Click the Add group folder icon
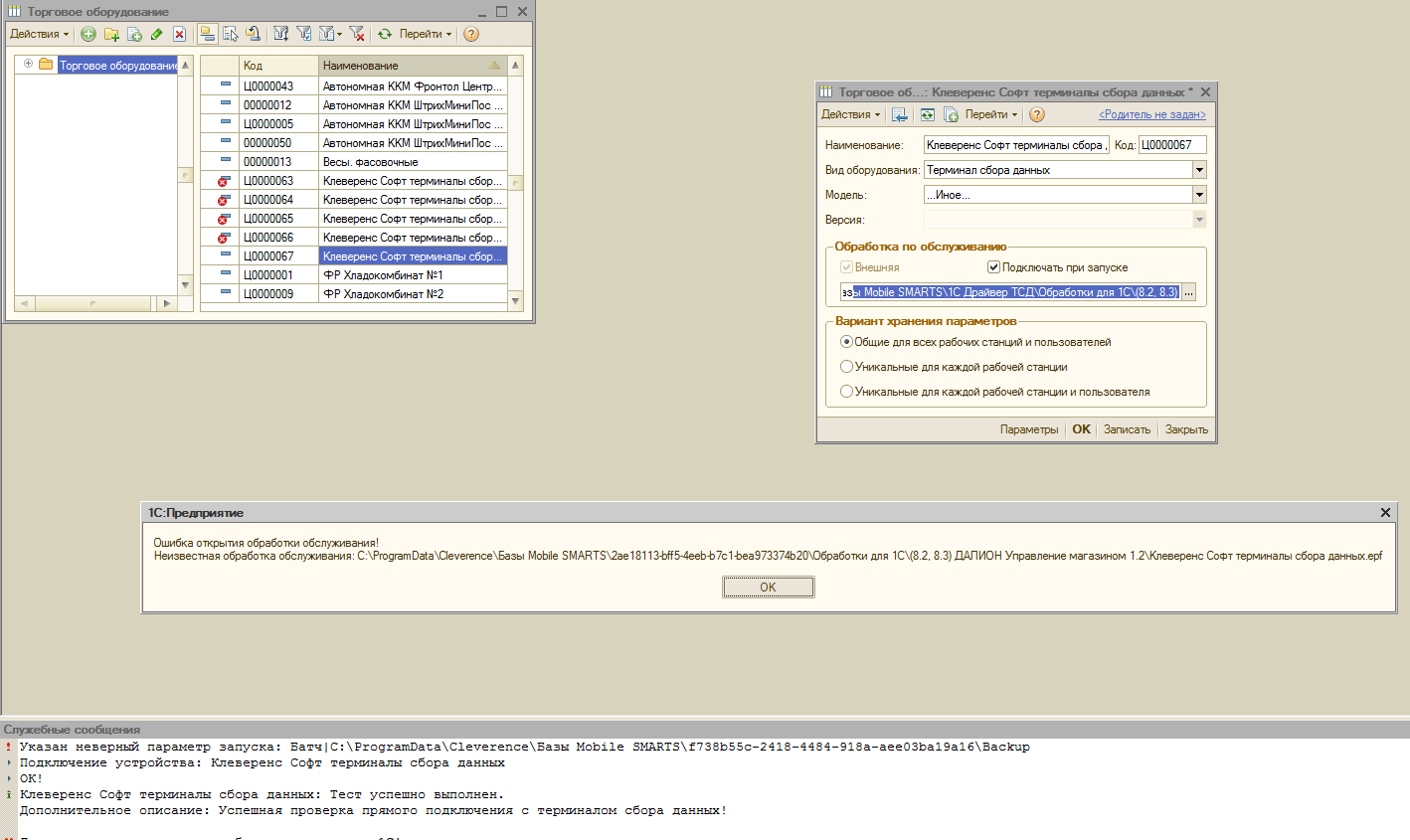The height and width of the screenshot is (840, 1410). point(111,34)
